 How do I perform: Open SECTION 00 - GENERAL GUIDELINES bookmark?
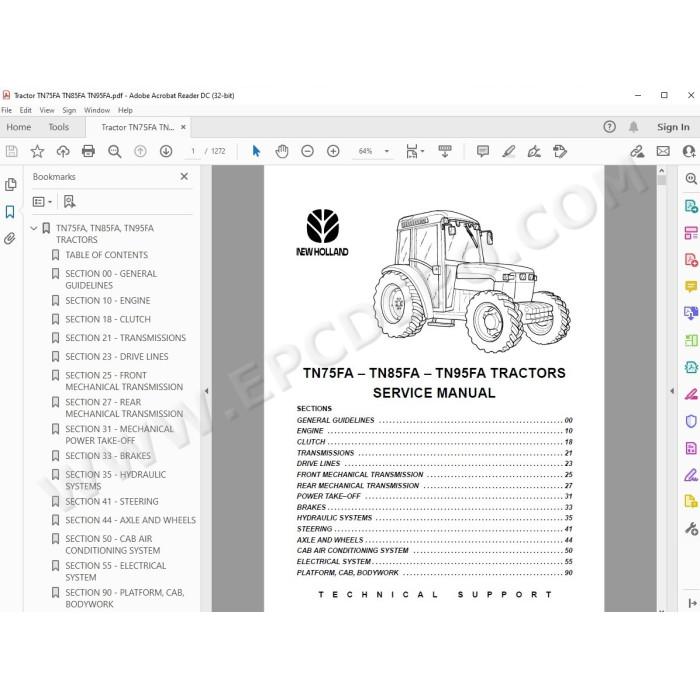pos(111,279)
